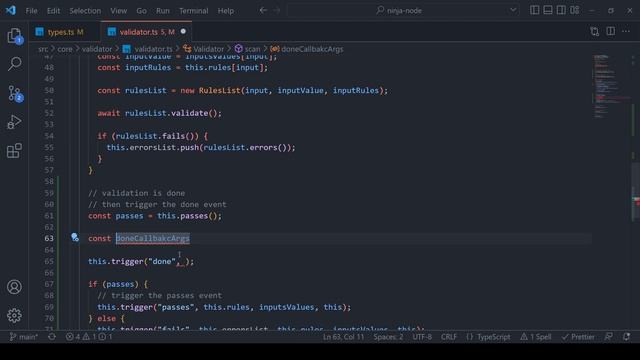This screenshot has width=640, height=360.
Task: Click the code minimap
Action: pos(611,86)
